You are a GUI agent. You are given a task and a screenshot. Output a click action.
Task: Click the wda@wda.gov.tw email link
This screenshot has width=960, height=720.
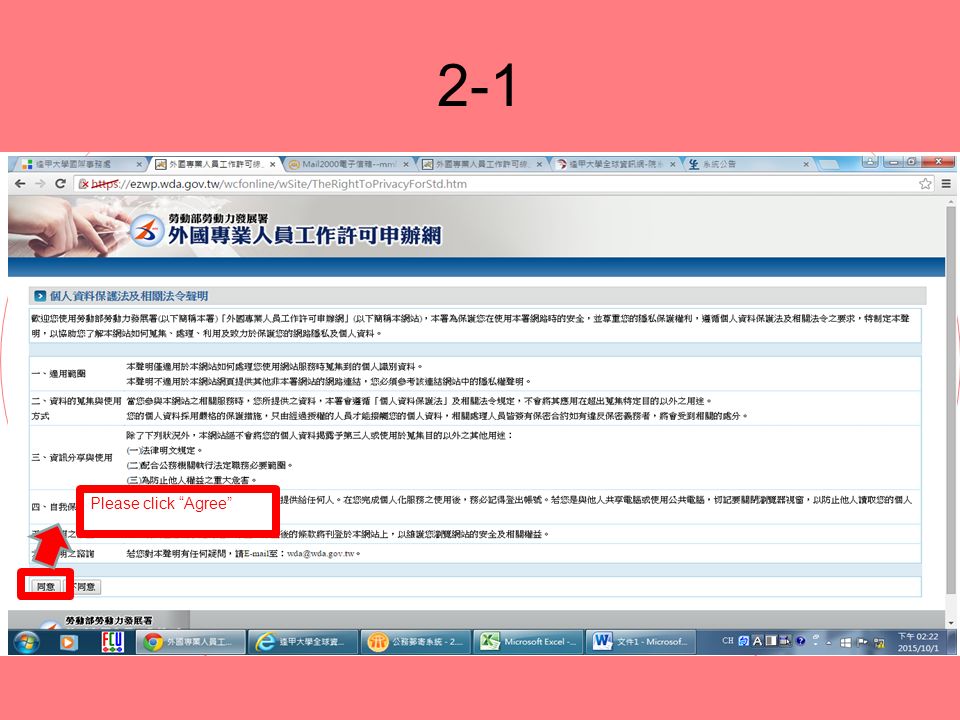pos(321,553)
